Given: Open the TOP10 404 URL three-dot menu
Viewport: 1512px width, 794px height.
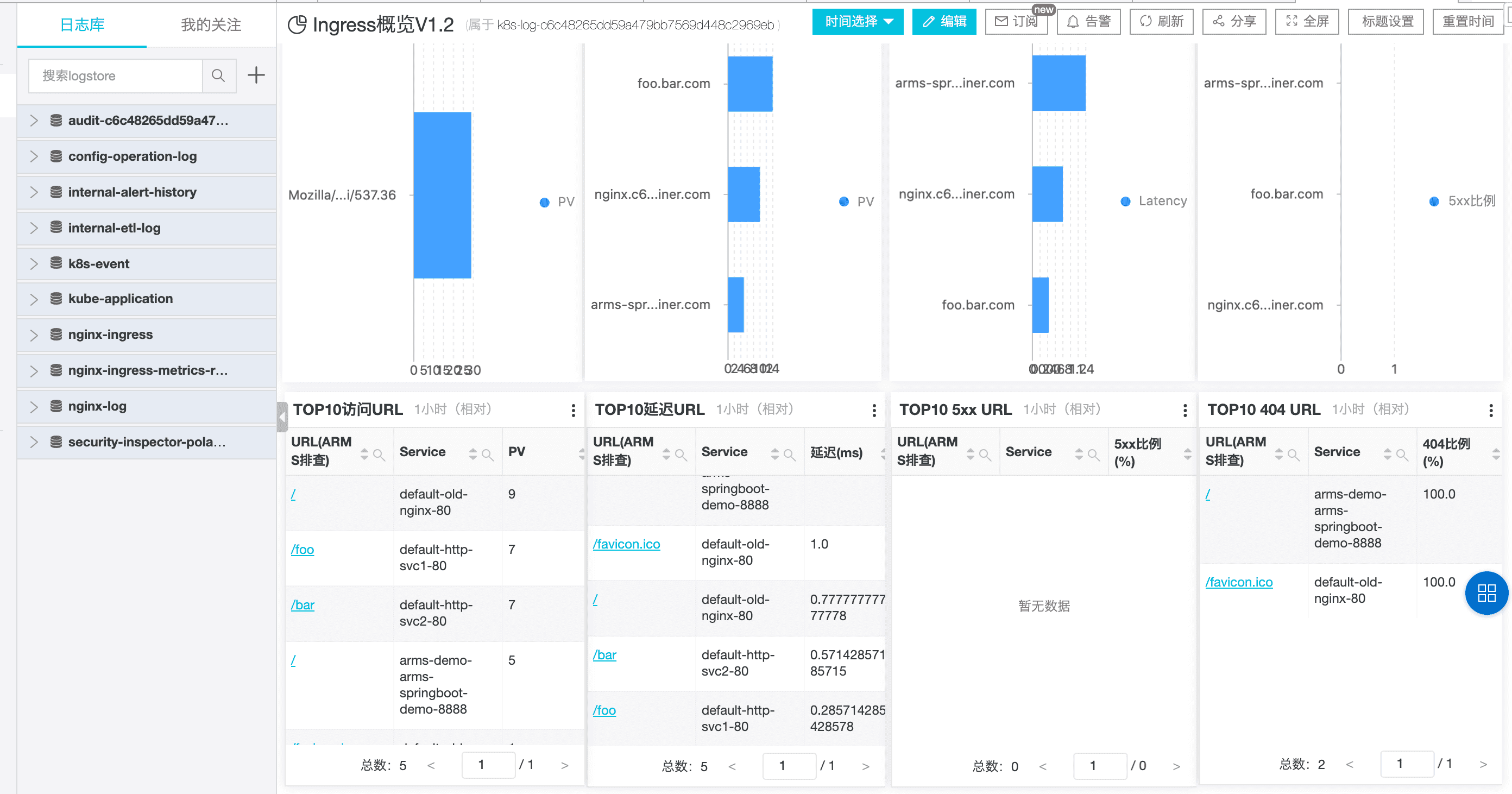Looking at the screenshot, I should click(x=1490, y=410).
